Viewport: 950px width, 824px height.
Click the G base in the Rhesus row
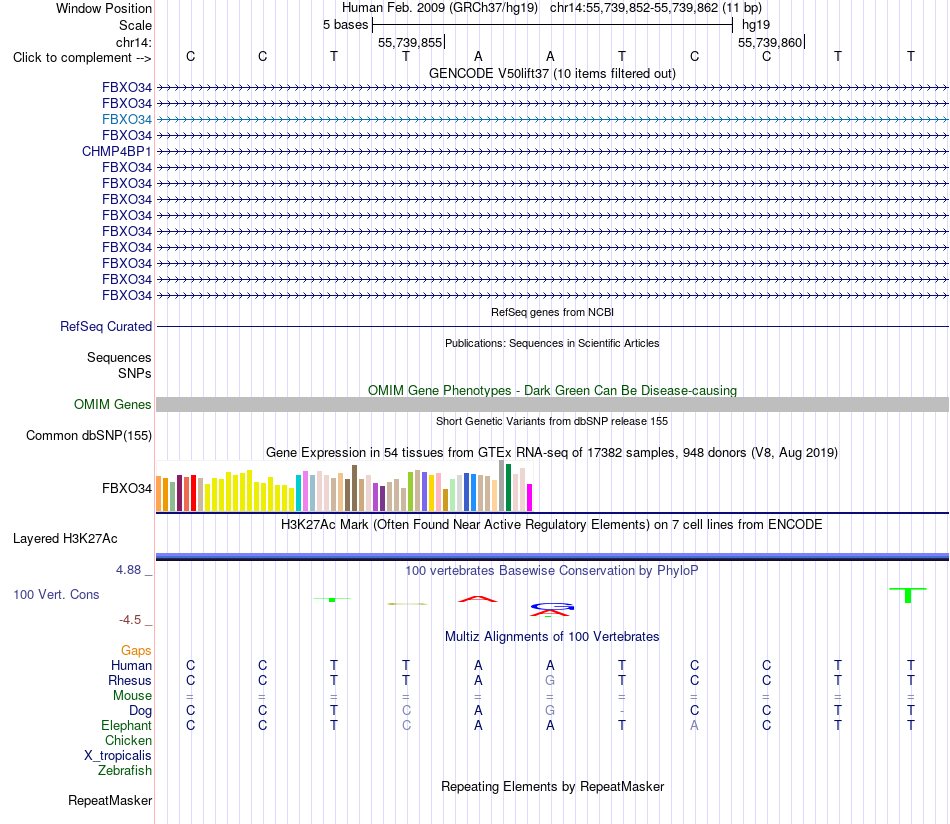[550, 681]
